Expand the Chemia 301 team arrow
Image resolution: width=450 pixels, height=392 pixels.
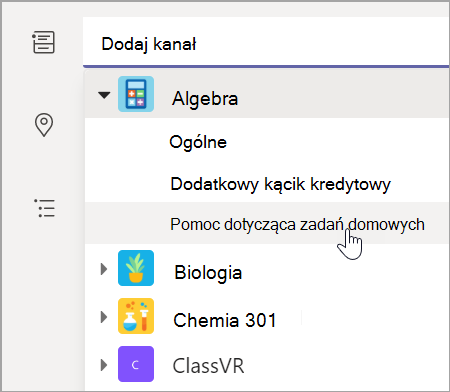pos(104,317)
